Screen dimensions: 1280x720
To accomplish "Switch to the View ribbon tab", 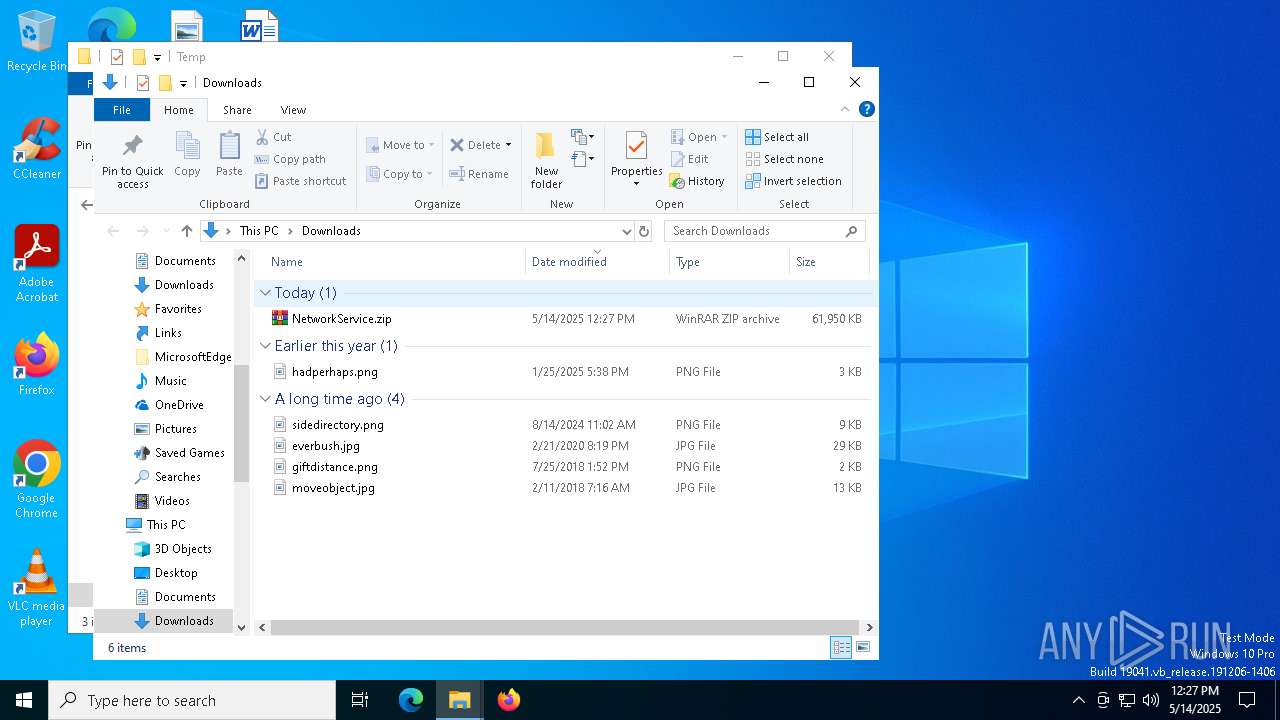I will 293,110.
